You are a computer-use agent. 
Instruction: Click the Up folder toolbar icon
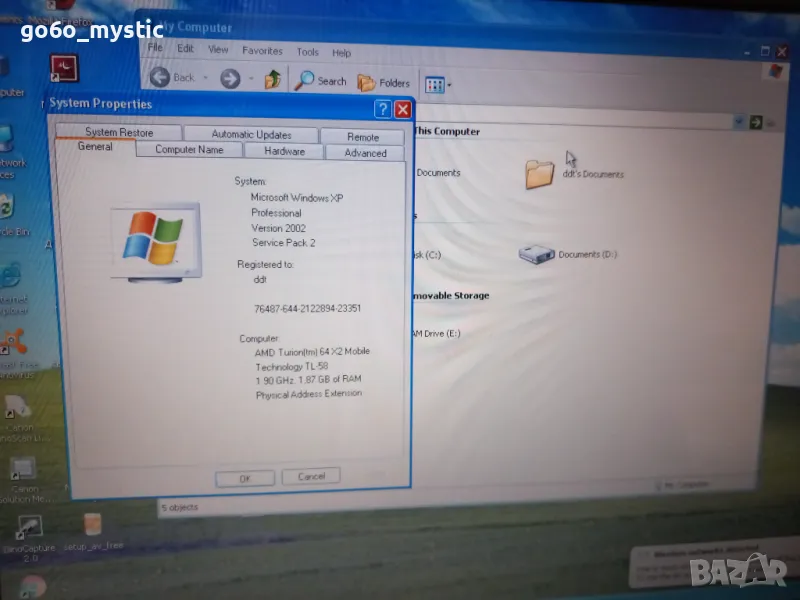[x=272, y=79]
